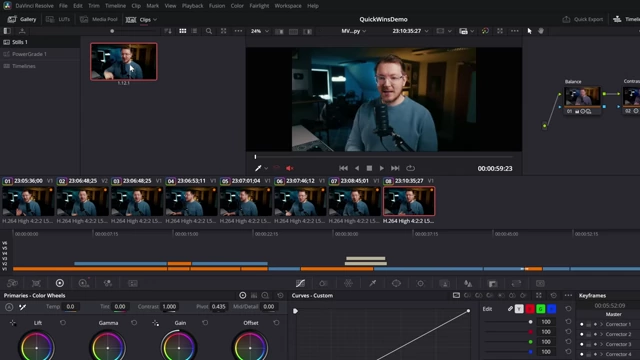Expand Corrector 2 keyframe track

tap(601, 334)
